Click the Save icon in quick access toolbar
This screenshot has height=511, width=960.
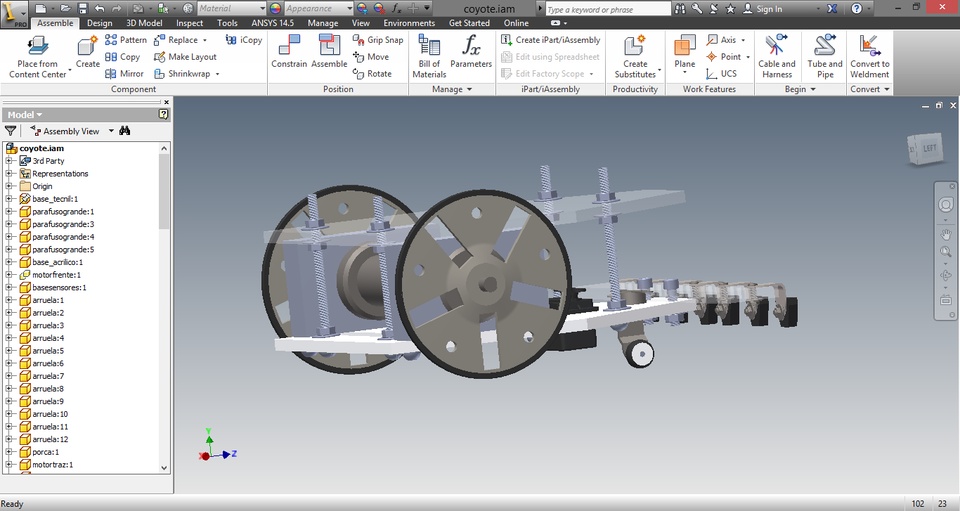(x=83, y=9)
